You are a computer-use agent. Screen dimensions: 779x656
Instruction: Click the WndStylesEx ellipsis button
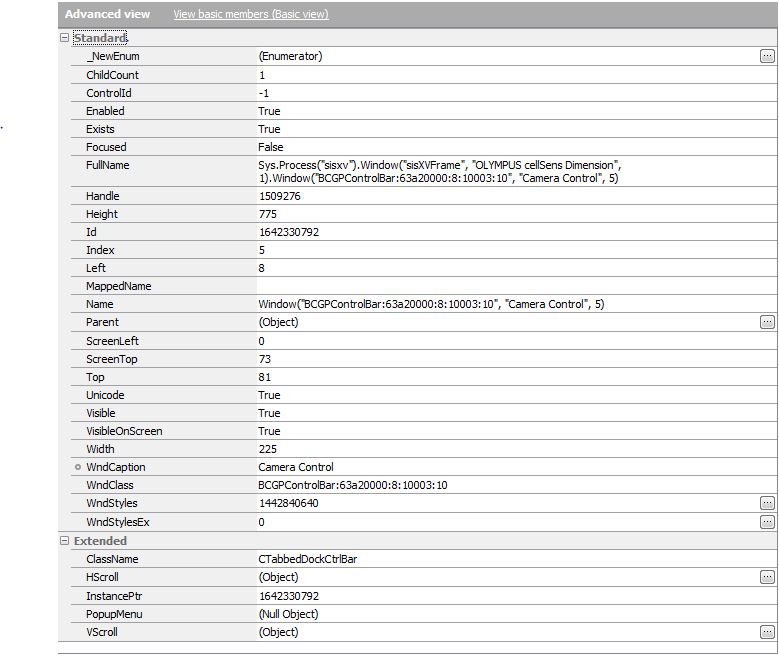click(x=767, y=522)
